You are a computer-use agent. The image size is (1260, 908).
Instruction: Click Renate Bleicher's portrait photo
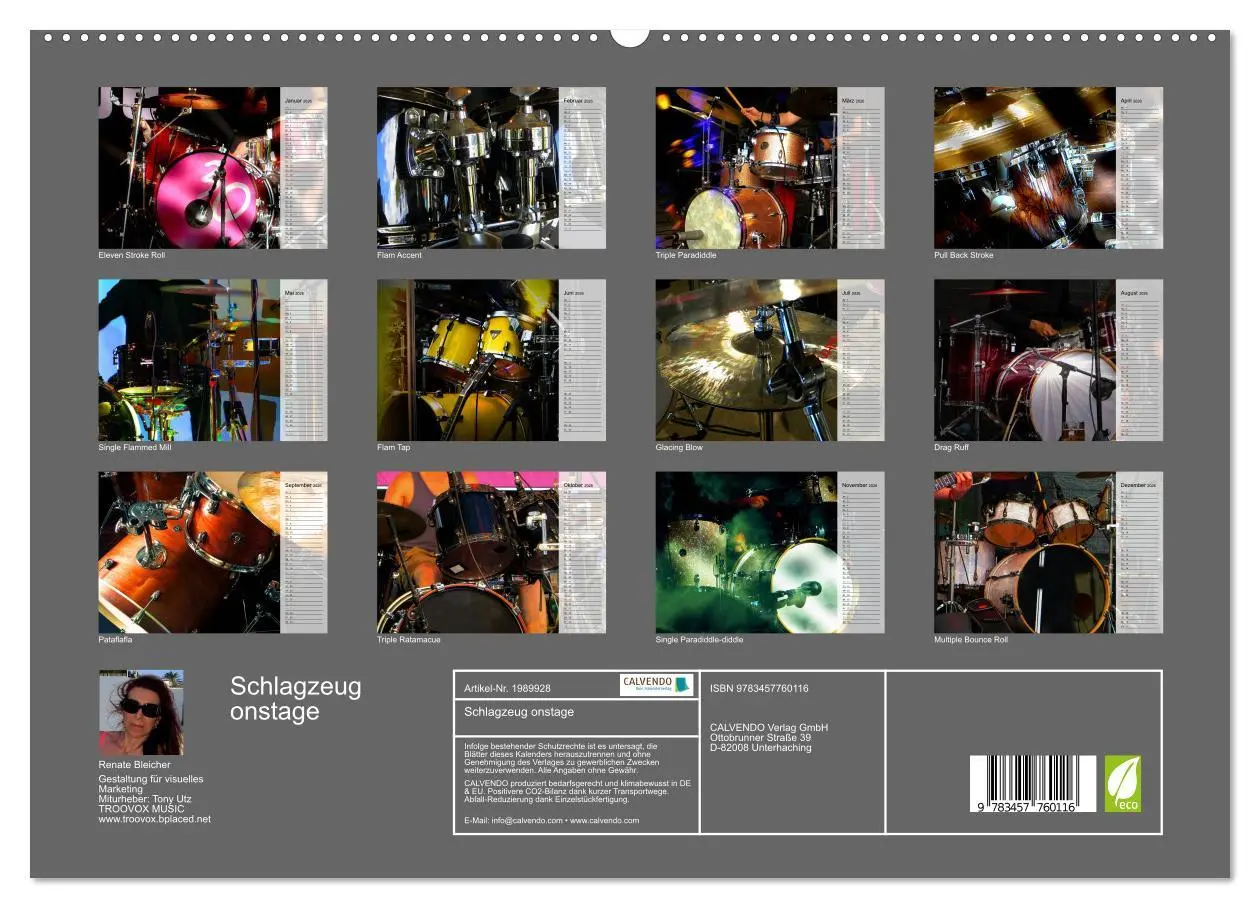(x=141, y=712)
